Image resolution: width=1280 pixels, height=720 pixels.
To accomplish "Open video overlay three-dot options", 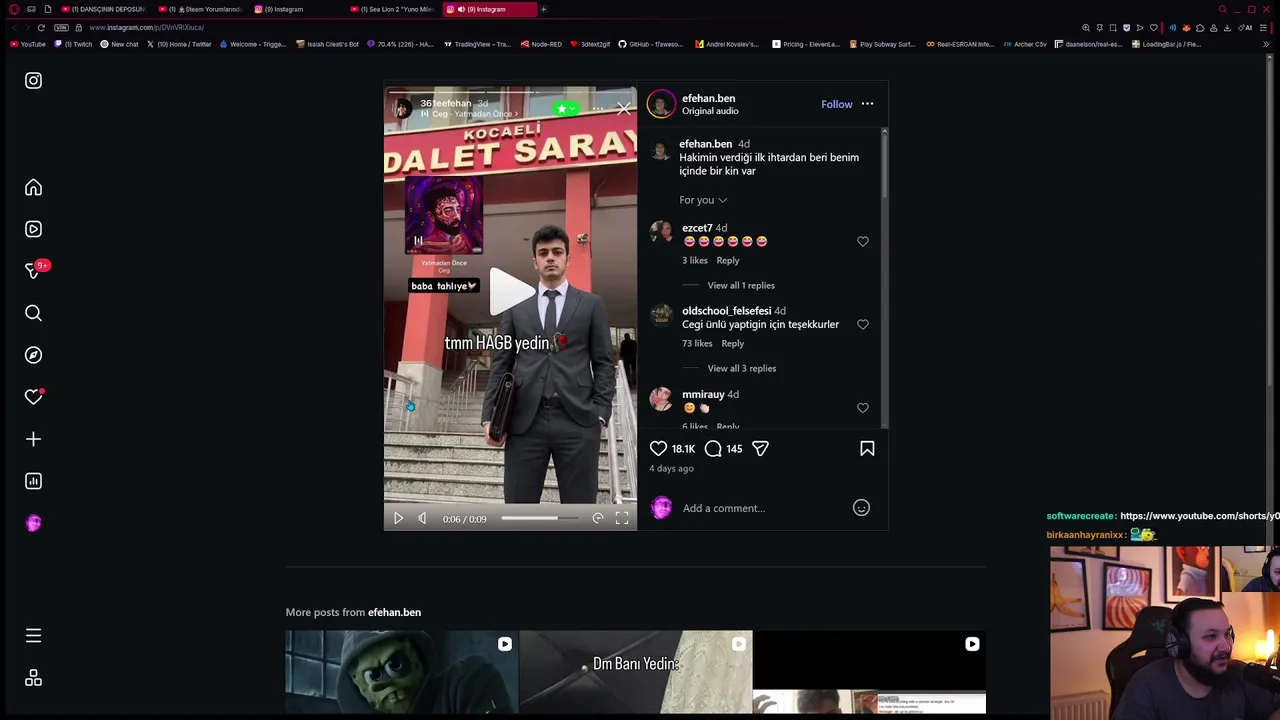I will 597,108.
